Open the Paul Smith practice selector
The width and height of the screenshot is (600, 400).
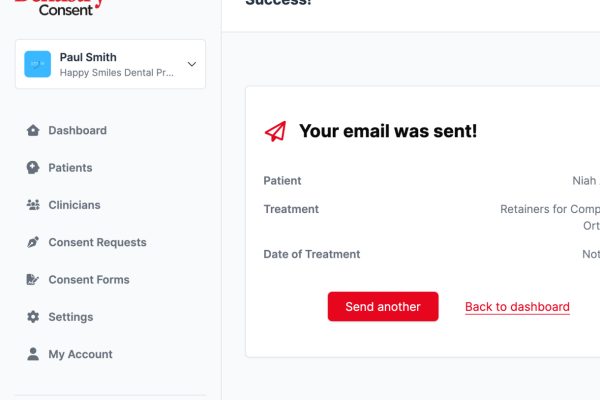click(110, 64)
